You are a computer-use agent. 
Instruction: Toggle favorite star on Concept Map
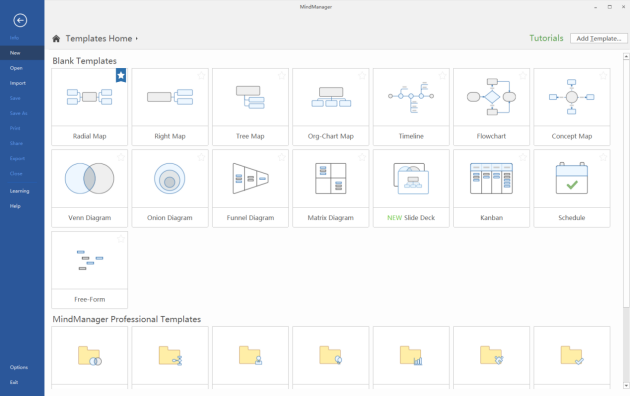tap(603, 76)
